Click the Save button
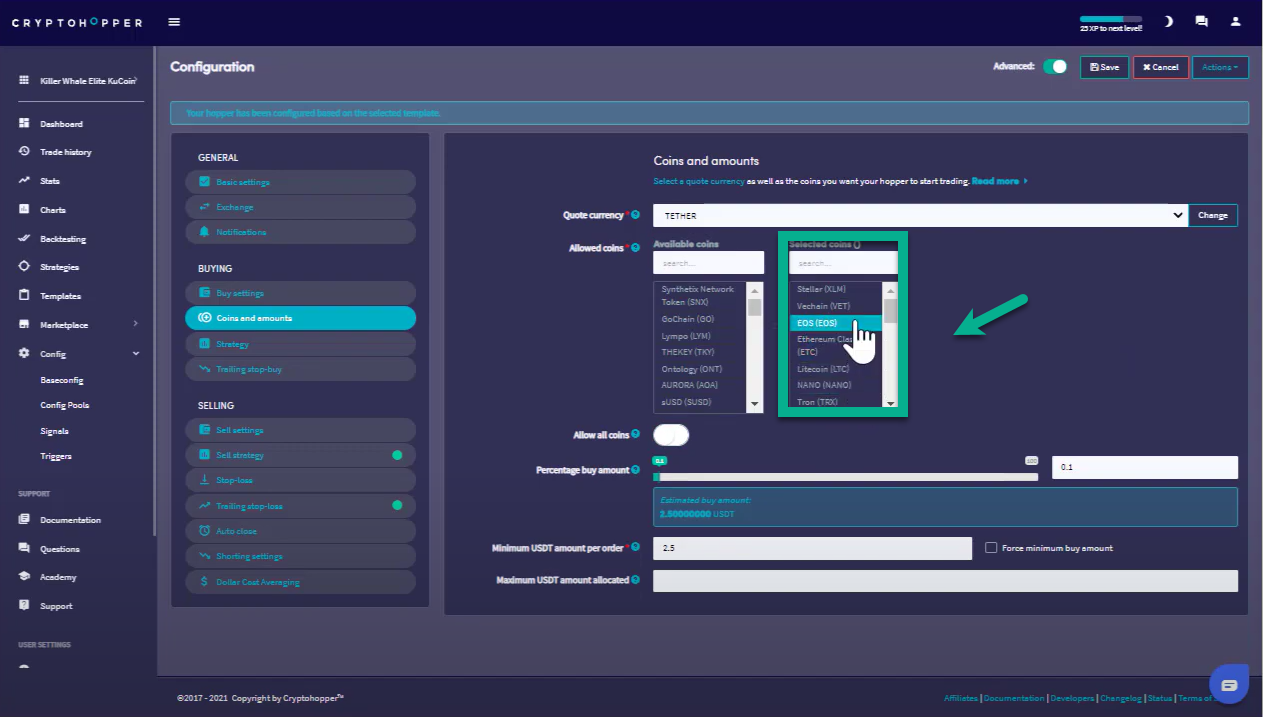The image size is (1263, 717). click(1104, 67)
